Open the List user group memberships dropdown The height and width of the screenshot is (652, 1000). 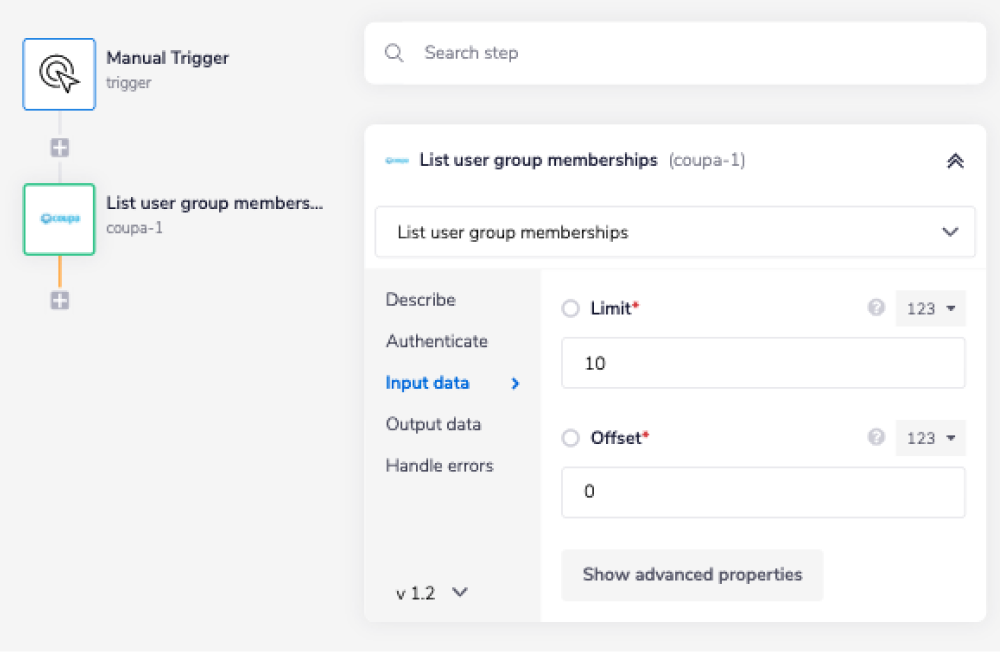tap(675, 232)
